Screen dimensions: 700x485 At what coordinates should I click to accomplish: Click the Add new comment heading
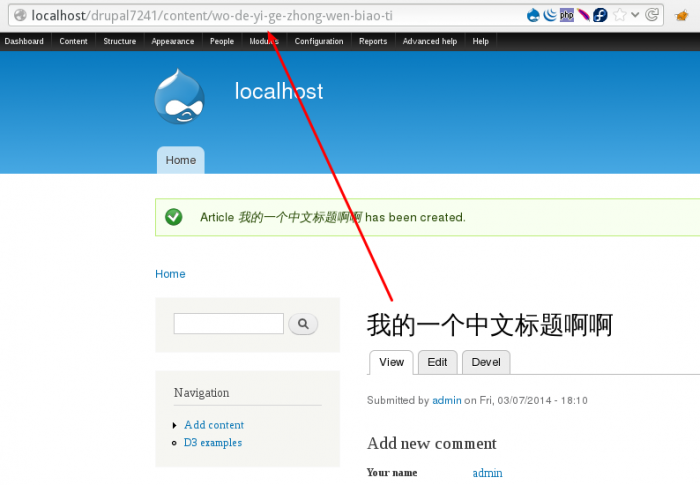coord(432,443)
